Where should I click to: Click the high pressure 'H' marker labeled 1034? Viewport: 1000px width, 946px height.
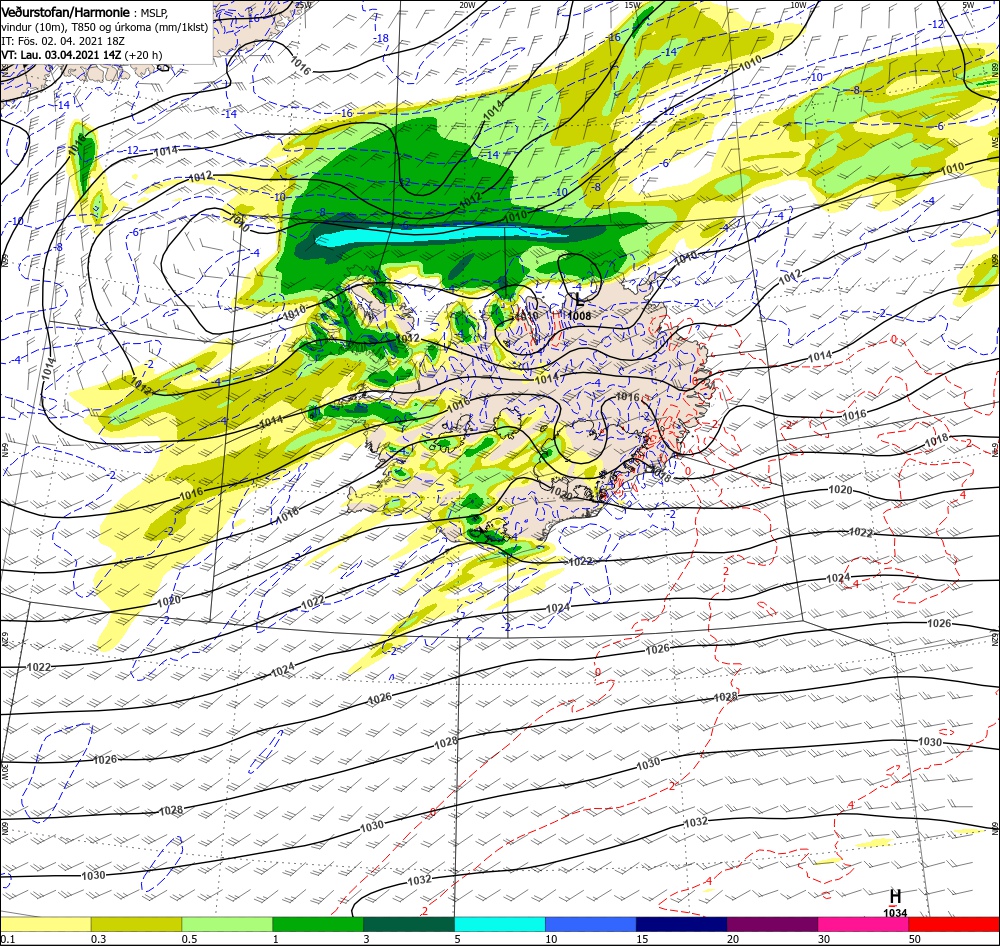[x=895, y=896]
